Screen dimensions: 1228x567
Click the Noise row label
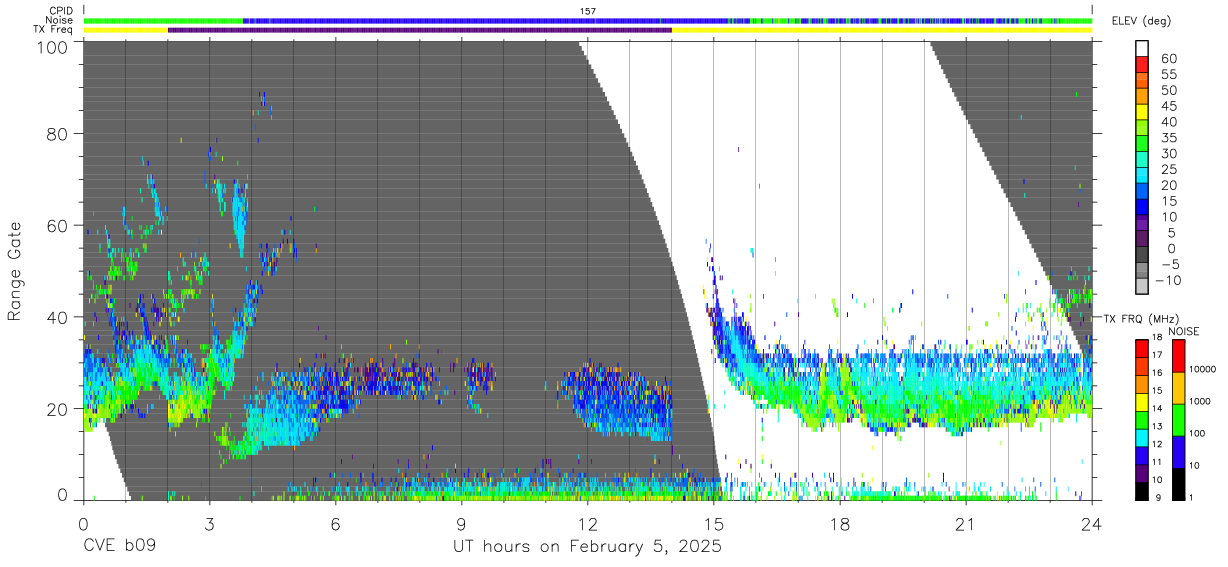pyautogui.click(x=60, y=20)
